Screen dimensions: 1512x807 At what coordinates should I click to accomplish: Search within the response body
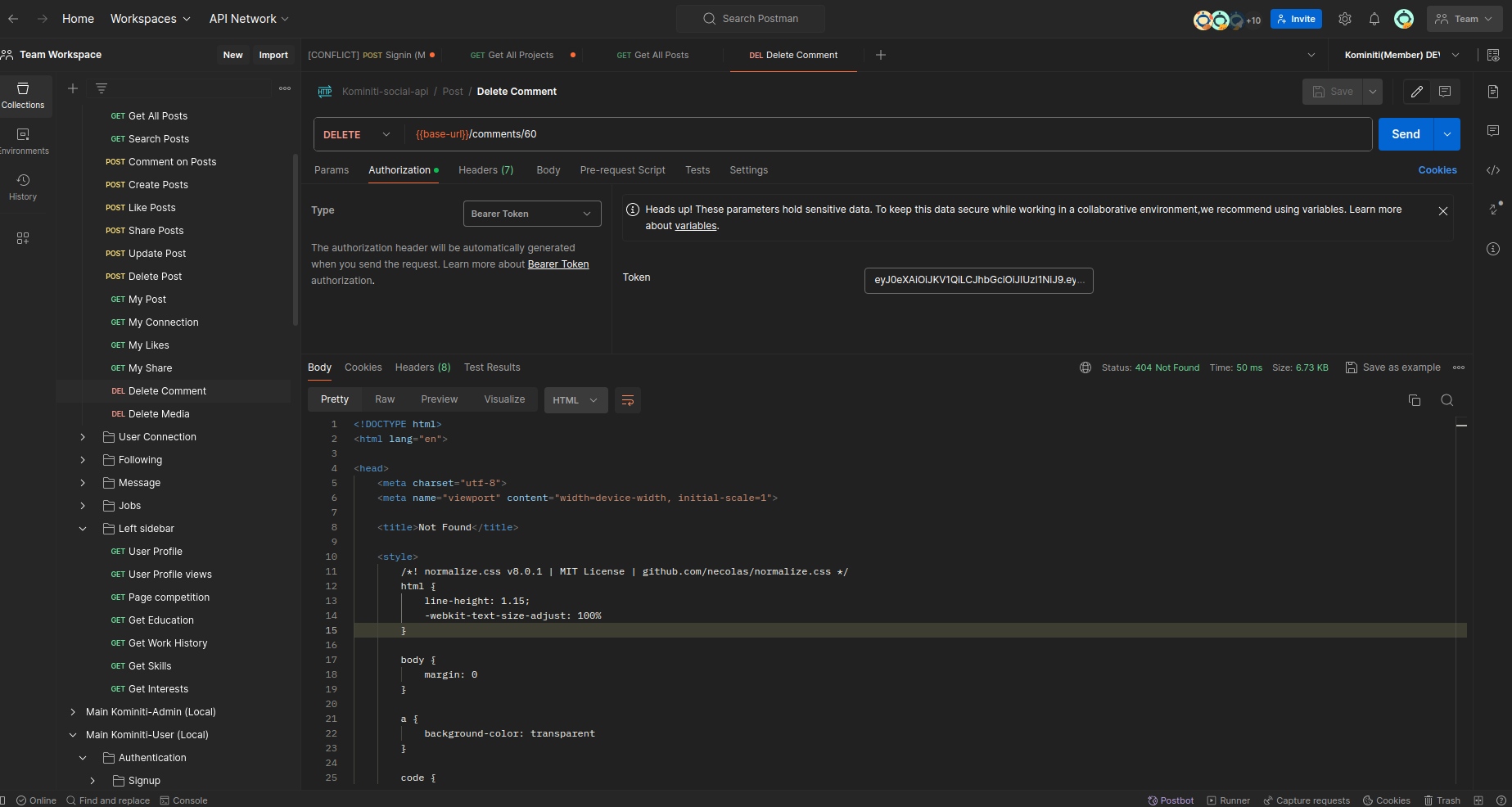[x=1447, y=400]
